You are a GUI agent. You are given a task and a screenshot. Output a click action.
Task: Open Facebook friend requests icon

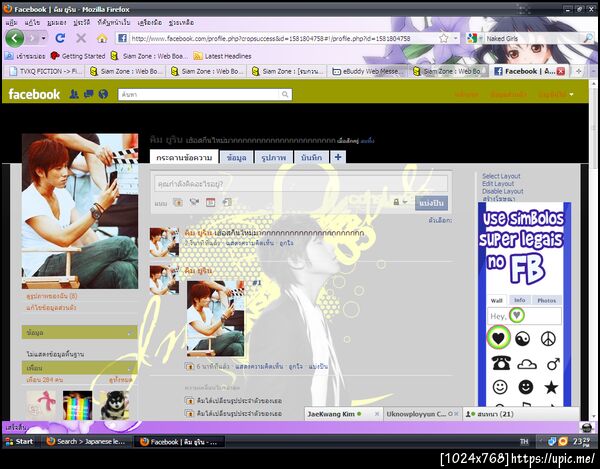[74, 94]
